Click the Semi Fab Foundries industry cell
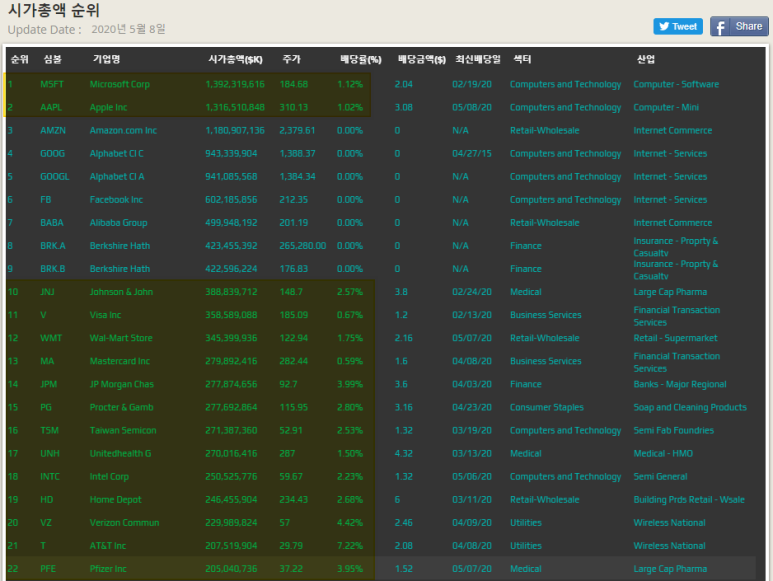Screen dimensions: 773x581 click(x=673, y=431)
